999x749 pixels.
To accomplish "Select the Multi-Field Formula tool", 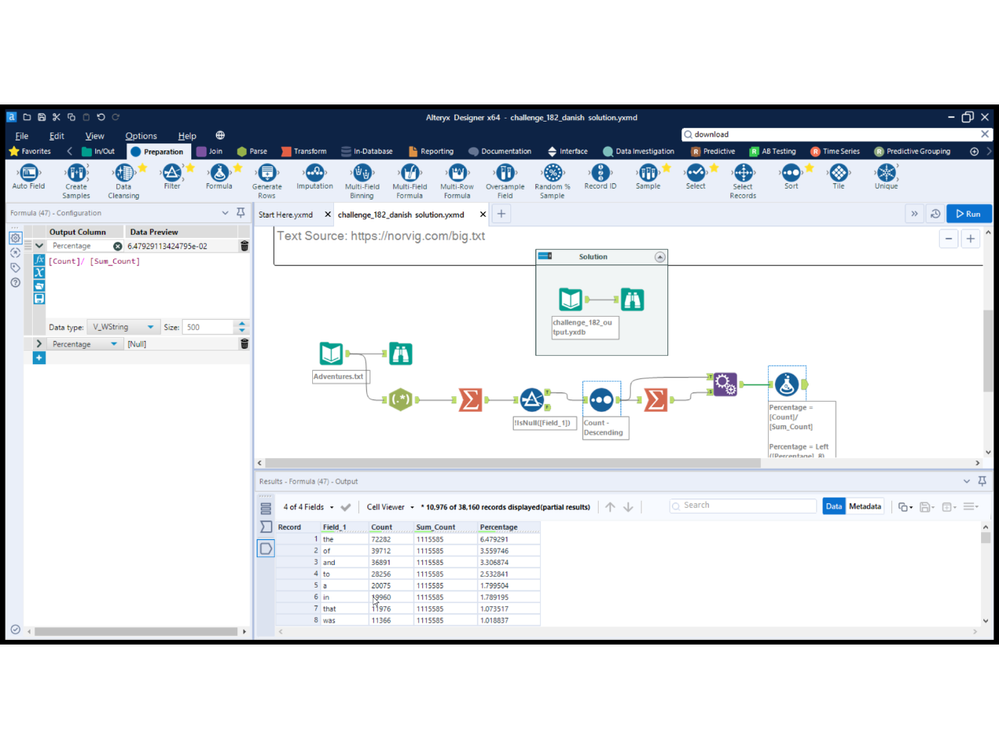I will (x=410, y=182).
